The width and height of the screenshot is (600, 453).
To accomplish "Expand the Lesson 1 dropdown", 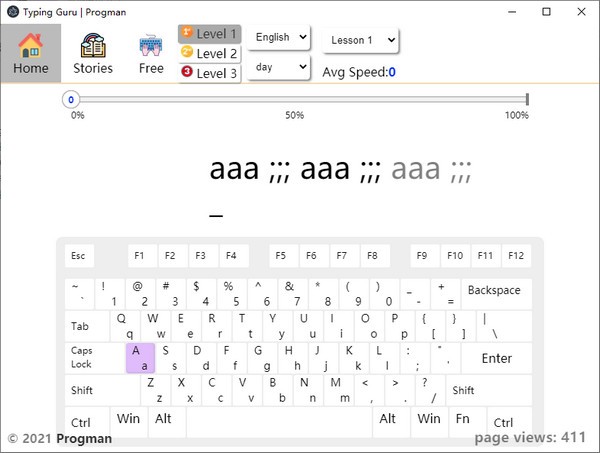I will (x=360, y=40).
